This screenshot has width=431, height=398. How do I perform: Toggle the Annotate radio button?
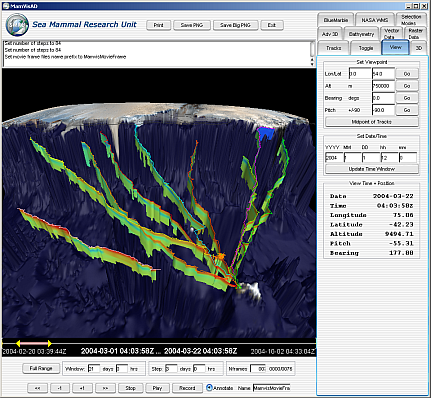click(209, 388)
